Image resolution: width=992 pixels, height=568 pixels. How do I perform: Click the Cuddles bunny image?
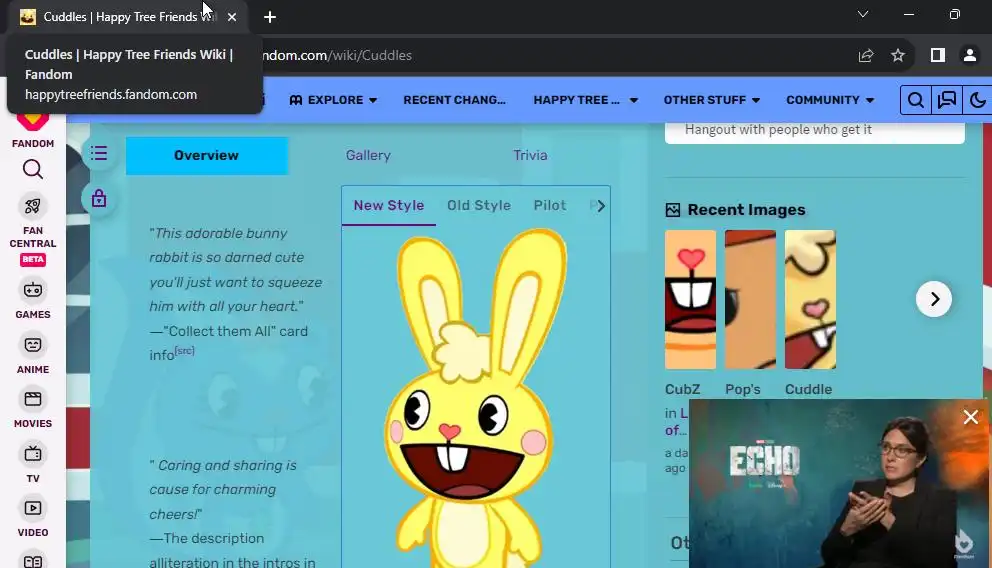[475, 397]
